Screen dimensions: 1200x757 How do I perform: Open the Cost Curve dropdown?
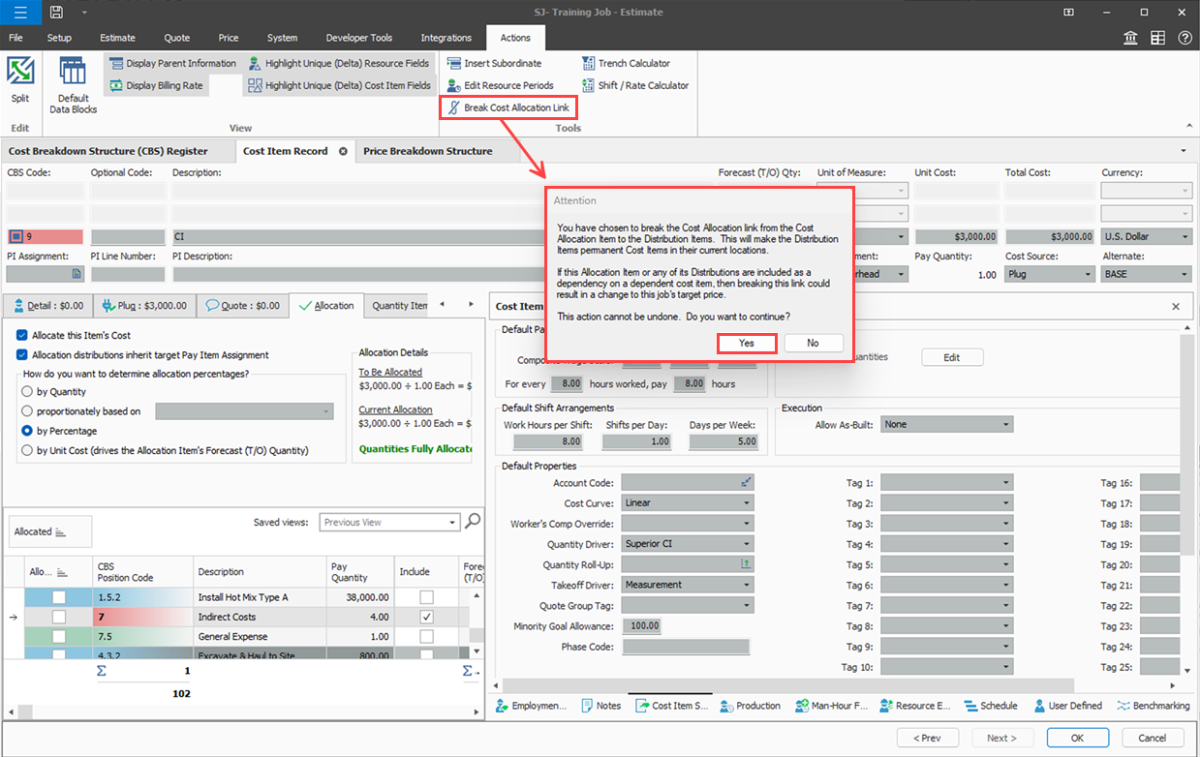[745, 503]
